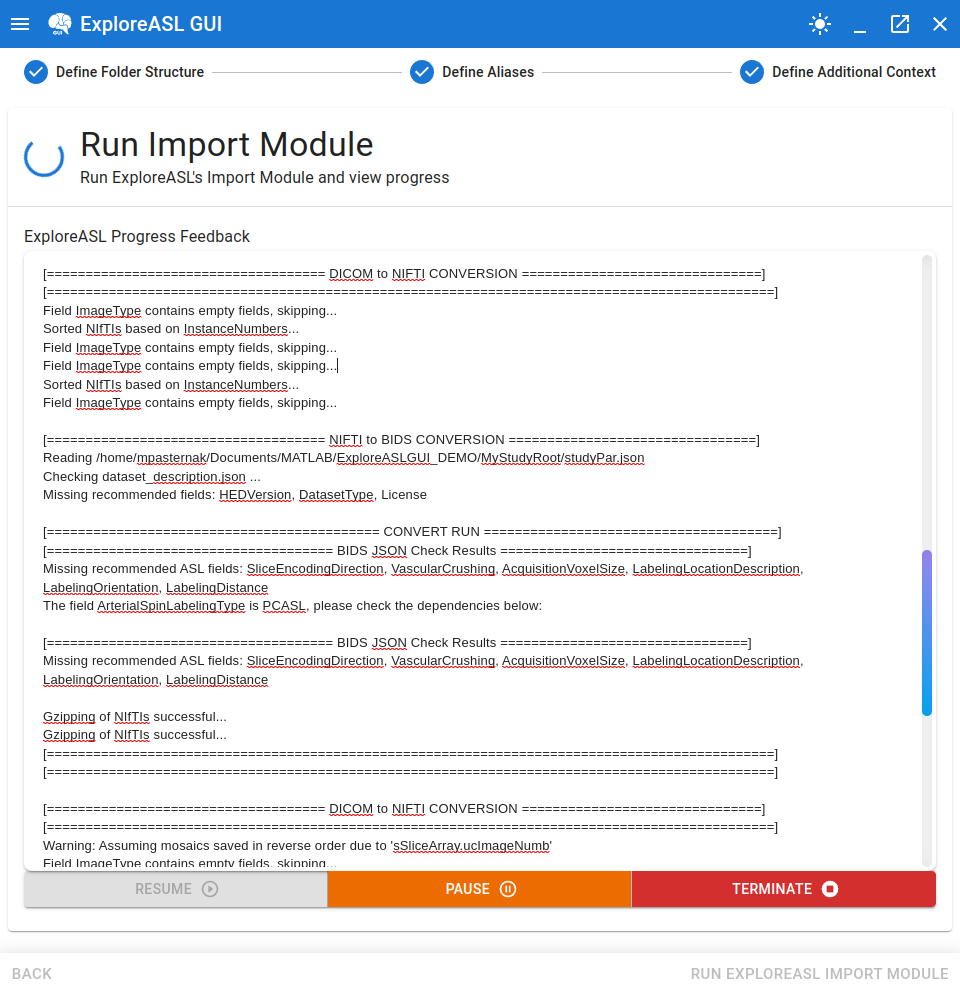Go to the Define Additional Context step
Viewport: 960px width, 995px height.
(838, 72)
